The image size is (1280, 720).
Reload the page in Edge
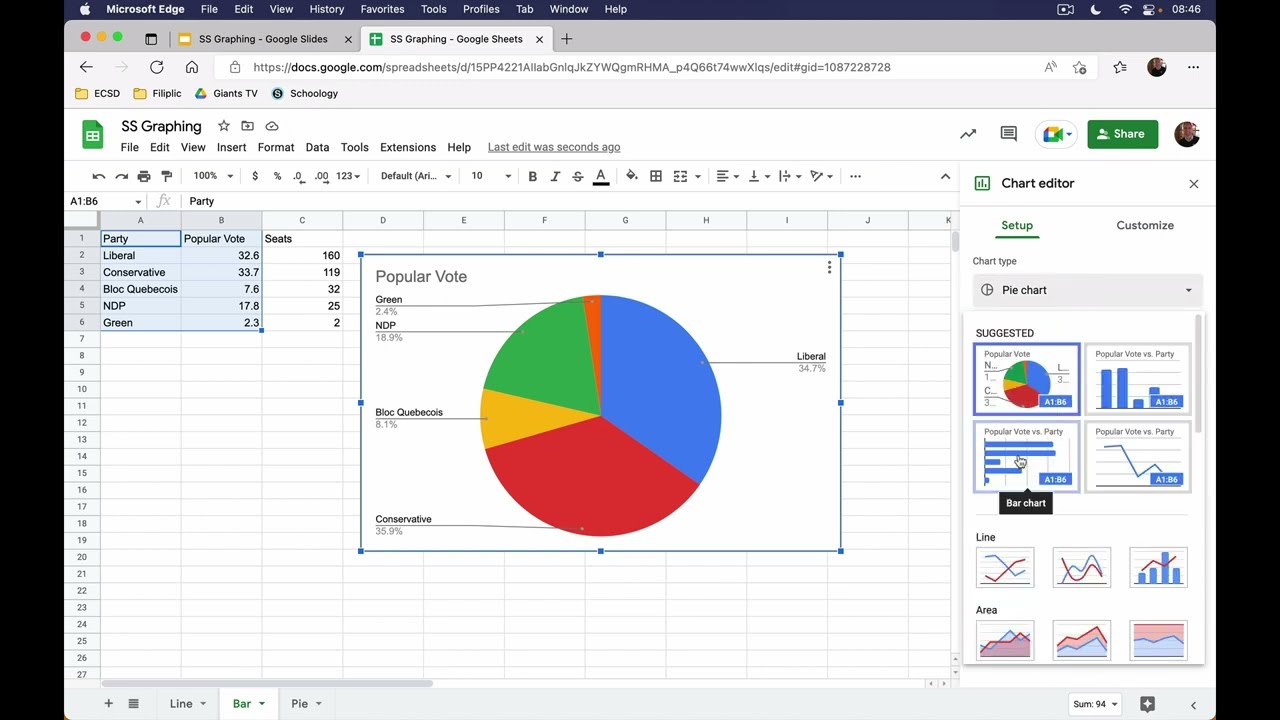tap(156, 67)
